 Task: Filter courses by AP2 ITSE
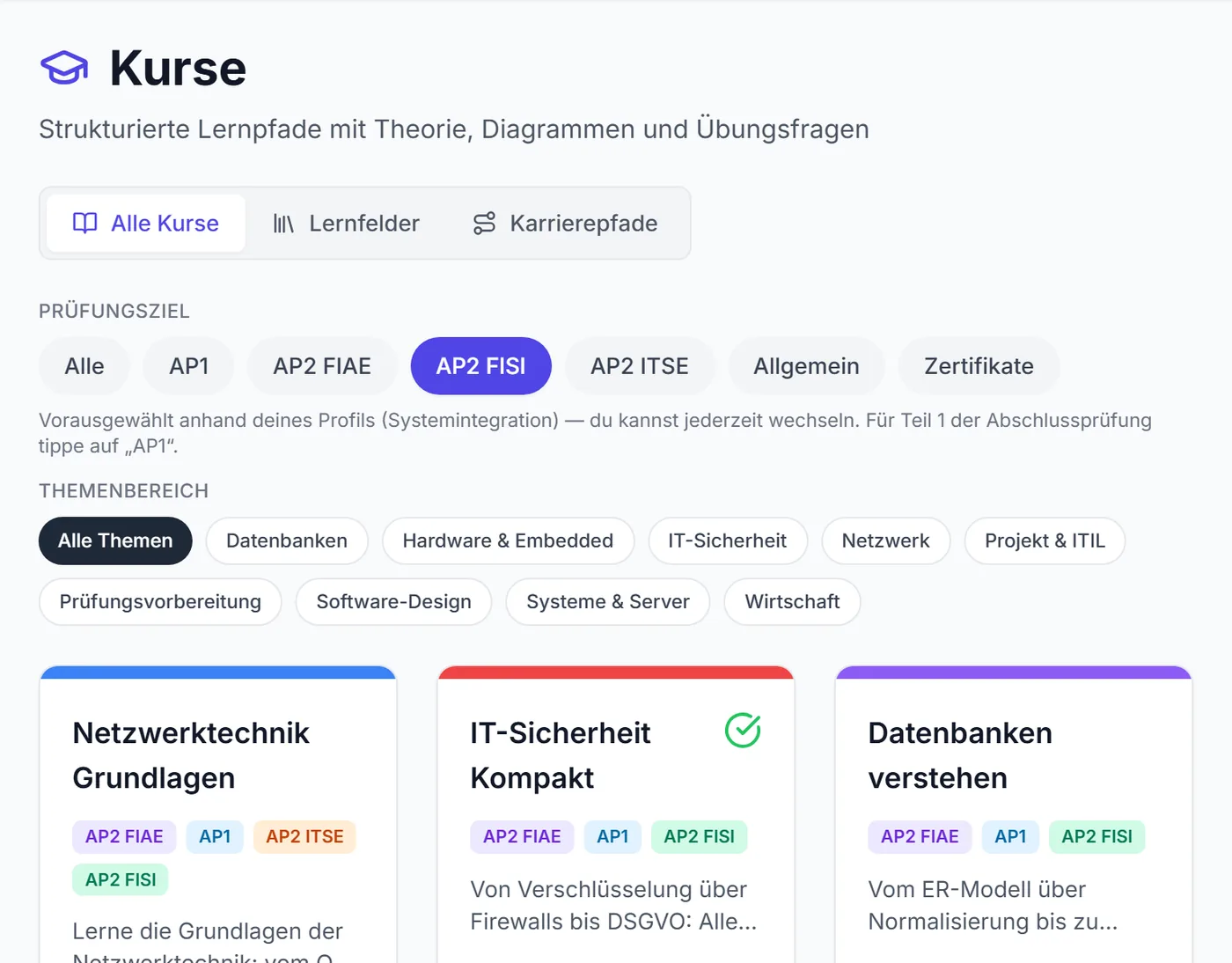pos(640,366)
